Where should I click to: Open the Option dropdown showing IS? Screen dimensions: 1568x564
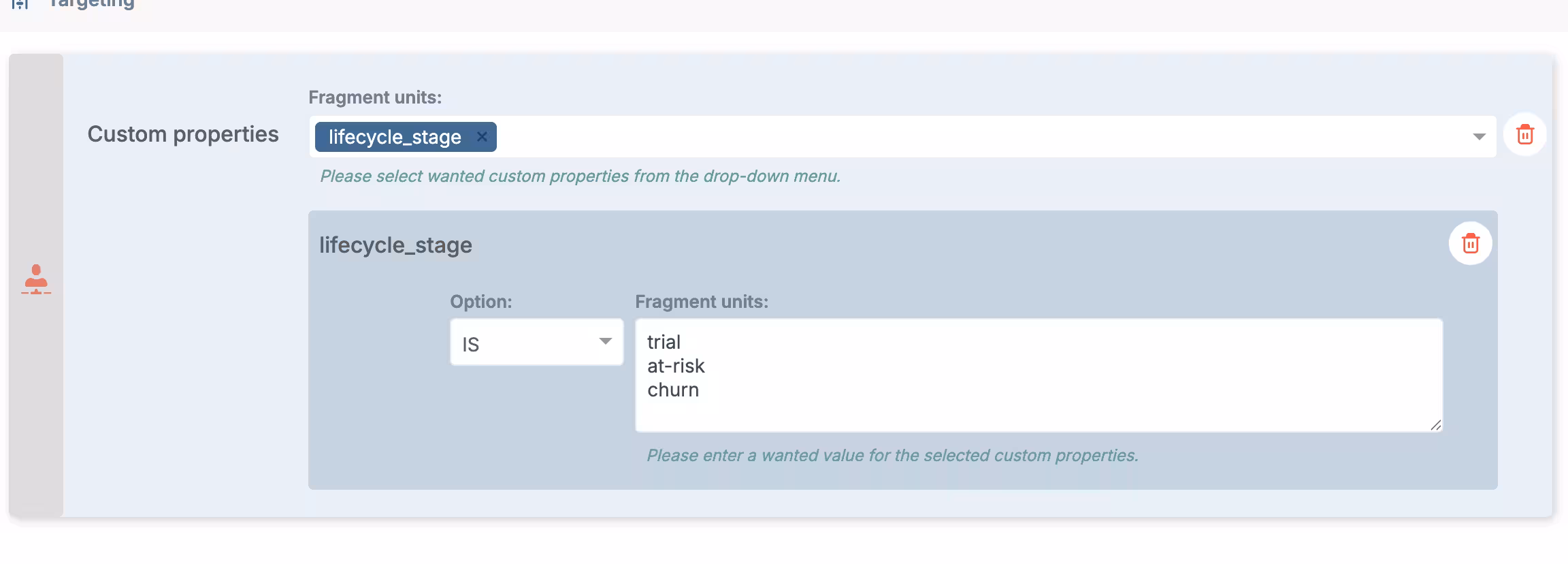[x=536, y=343]
